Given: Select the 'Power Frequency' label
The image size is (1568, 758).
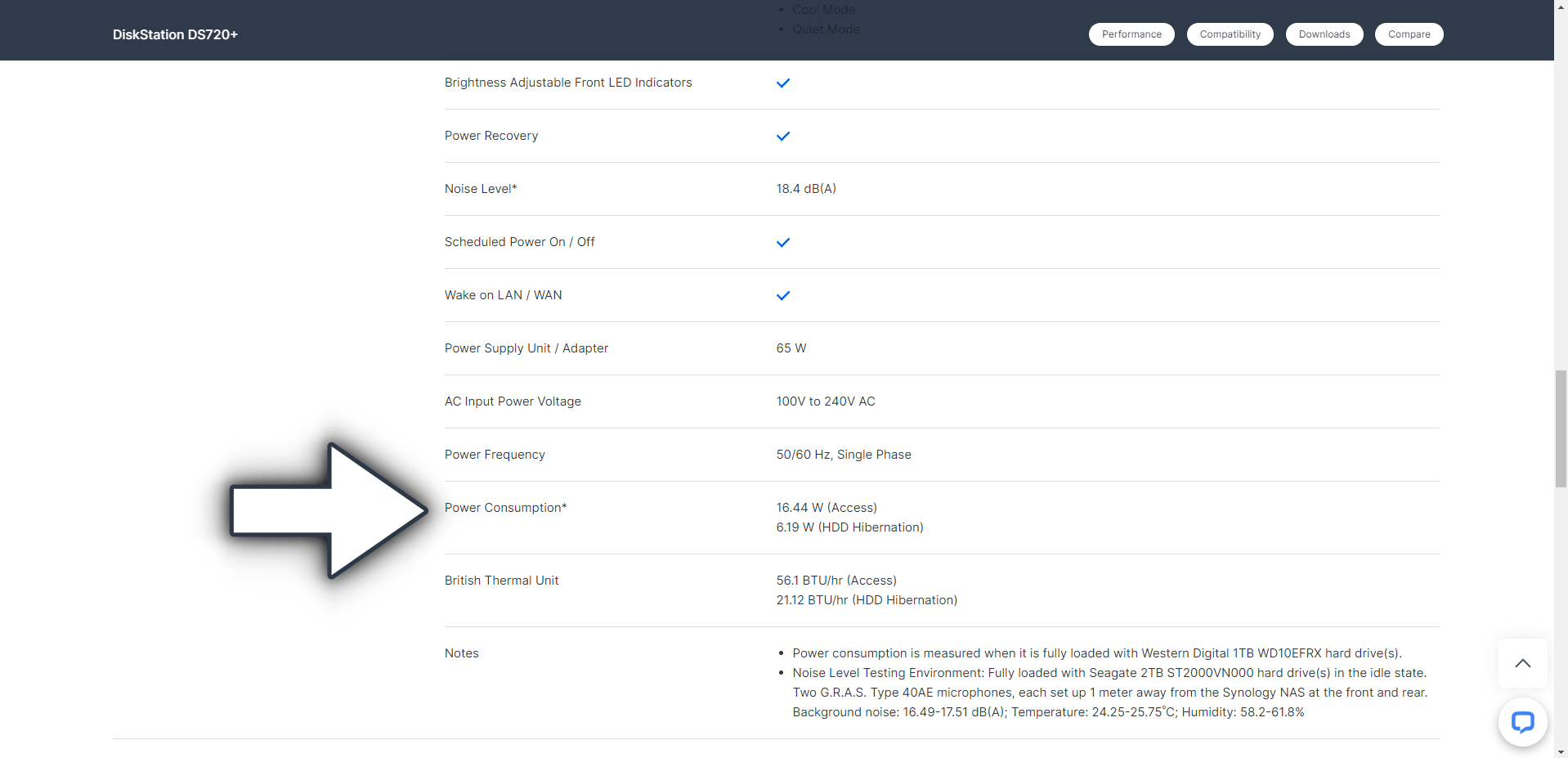Looking at the screenshot, I should pyautogui.click(x=495, y=455).
